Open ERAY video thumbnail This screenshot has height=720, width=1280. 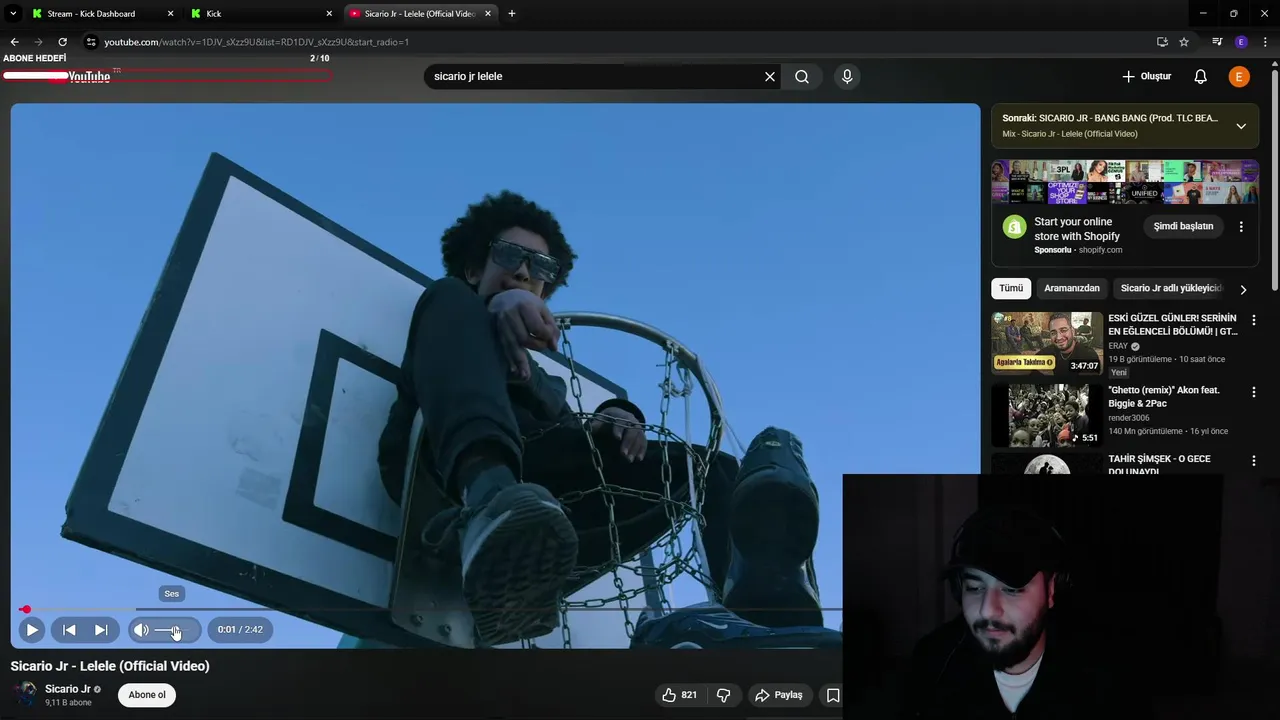1047,343
